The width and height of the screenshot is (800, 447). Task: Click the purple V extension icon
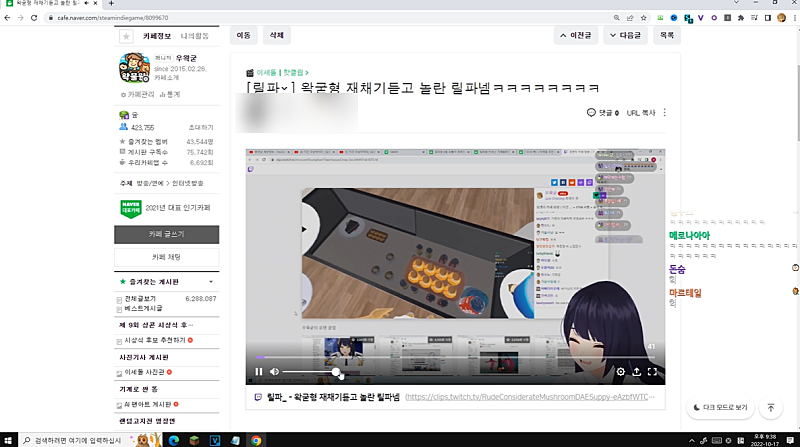701,18
